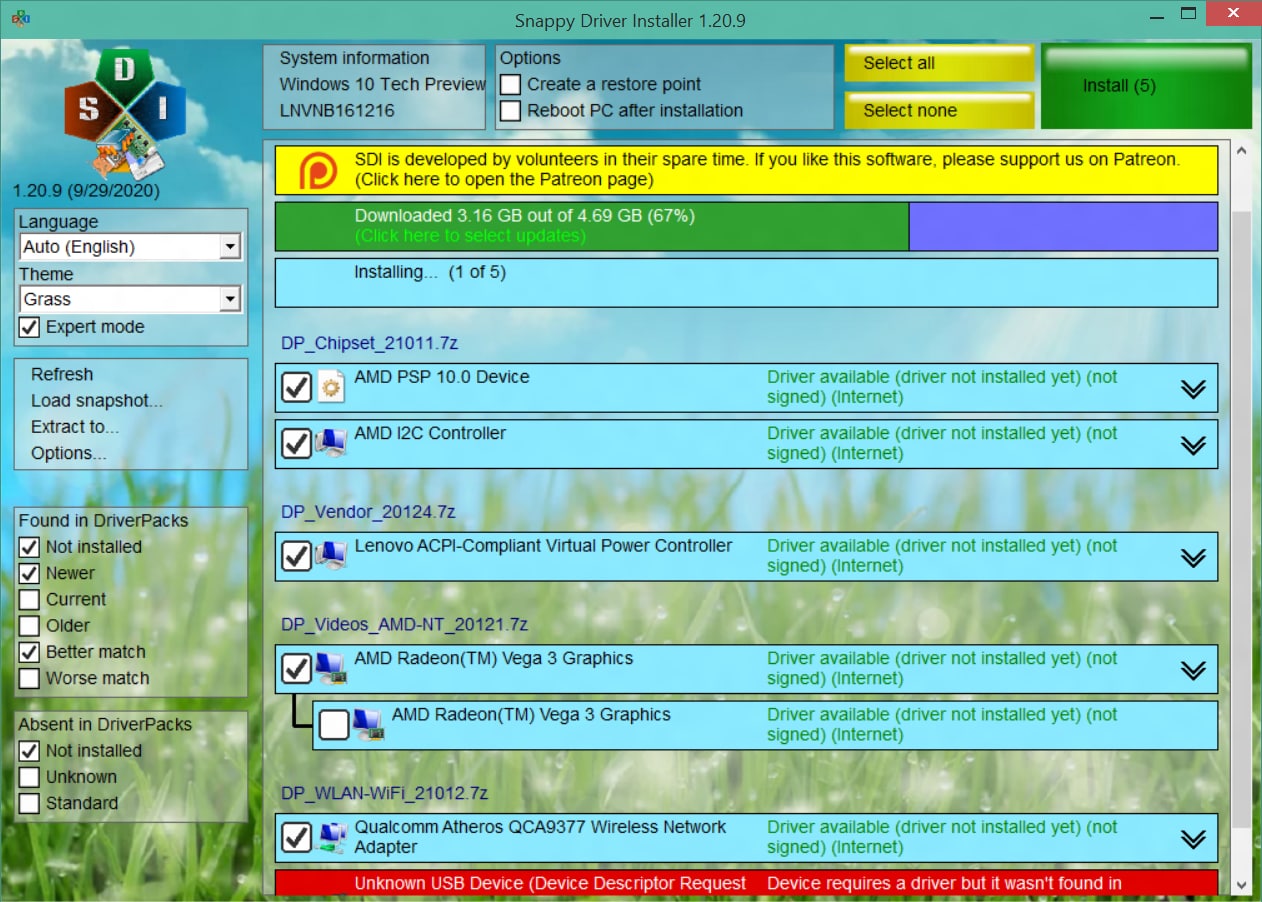Screen dimensions: 1262x902
Task: Click the gear icon for AMD PSP 10.0 Device
Action: click(330, 387)
